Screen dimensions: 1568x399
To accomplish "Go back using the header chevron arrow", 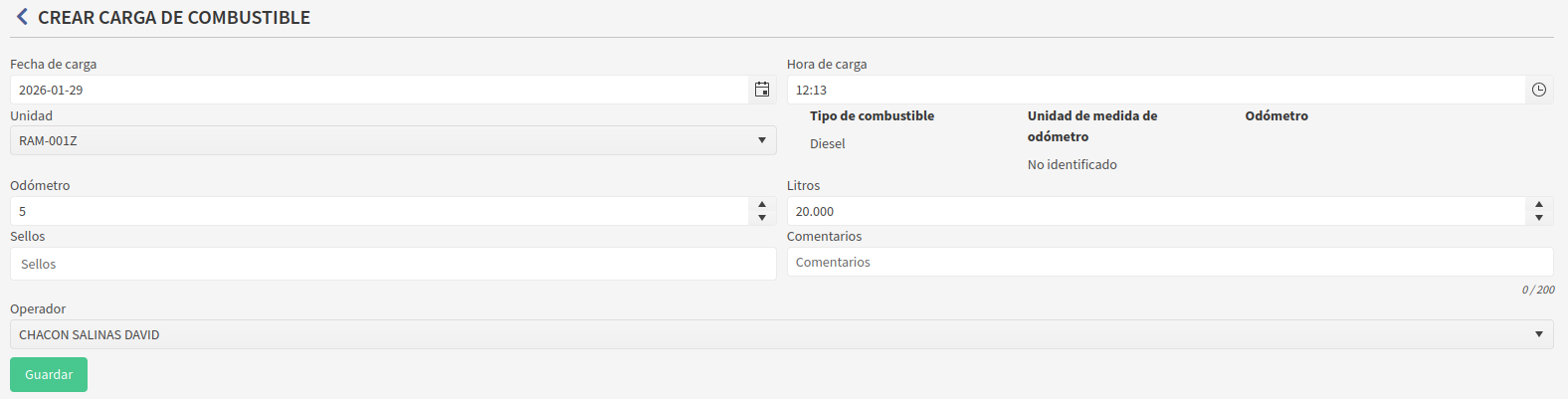I will [x=22, y=17].
